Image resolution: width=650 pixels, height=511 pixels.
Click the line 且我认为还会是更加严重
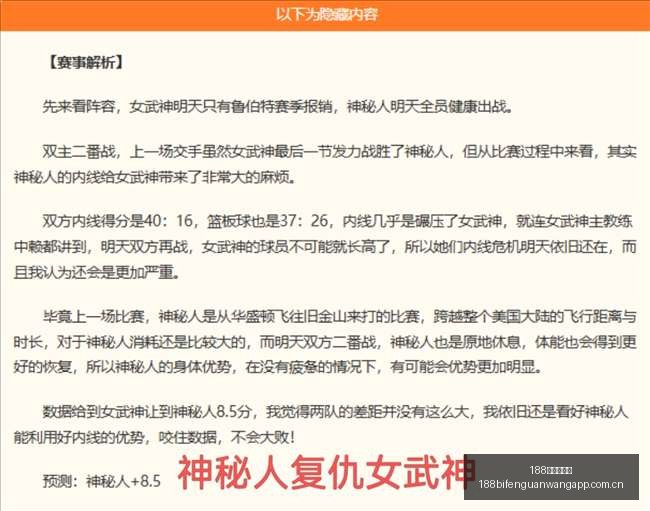(97, 272)
